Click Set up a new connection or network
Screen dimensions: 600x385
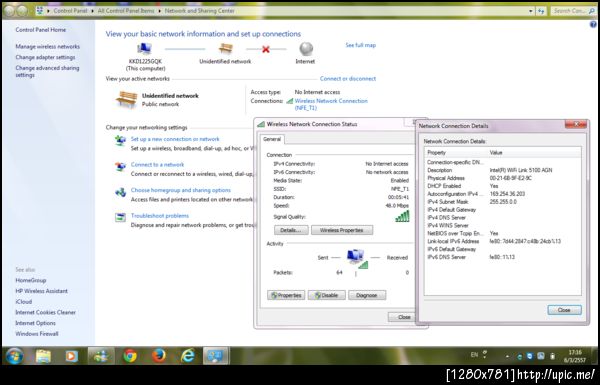pos(175,139)
